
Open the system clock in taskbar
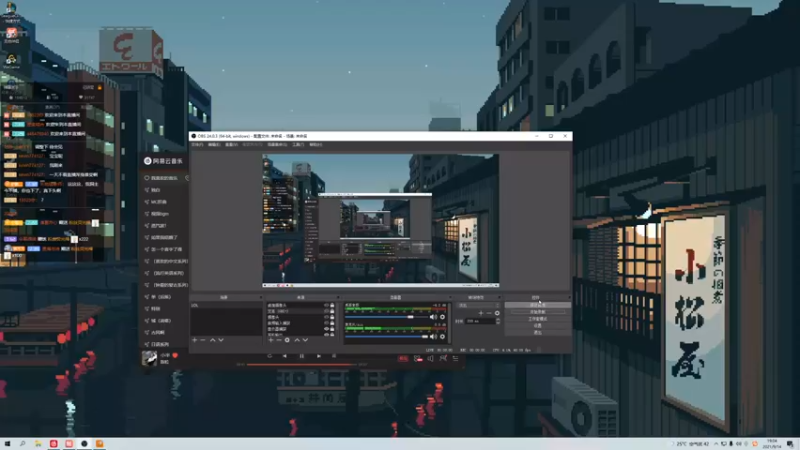tap(771, 444)
